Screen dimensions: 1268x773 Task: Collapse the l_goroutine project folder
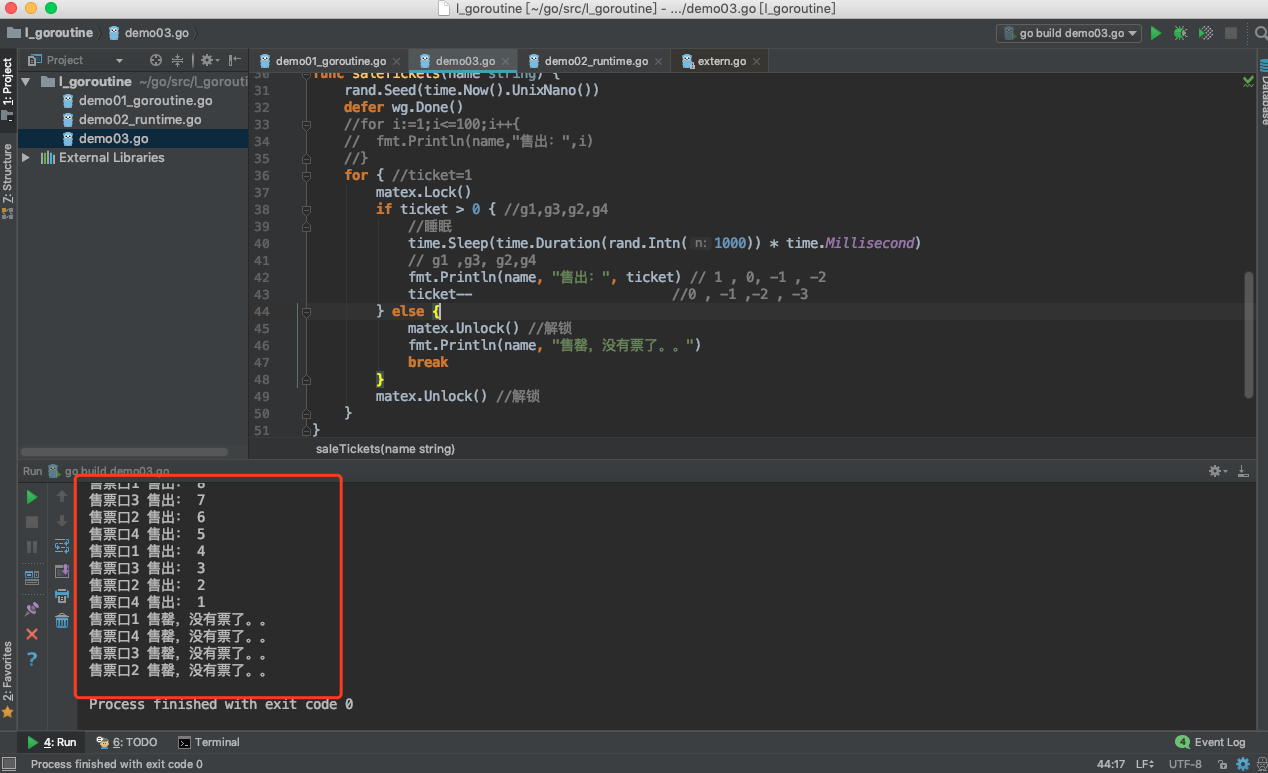[x=26, y=82]
